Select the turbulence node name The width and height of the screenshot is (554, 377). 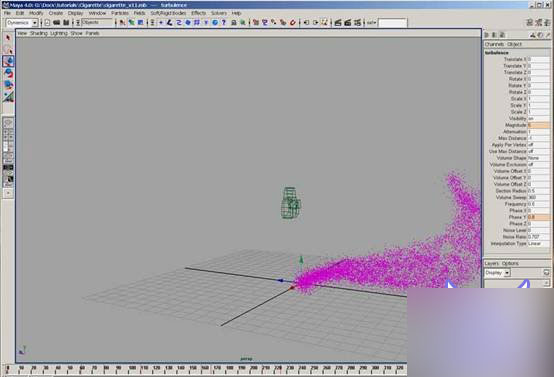point(496,53)
